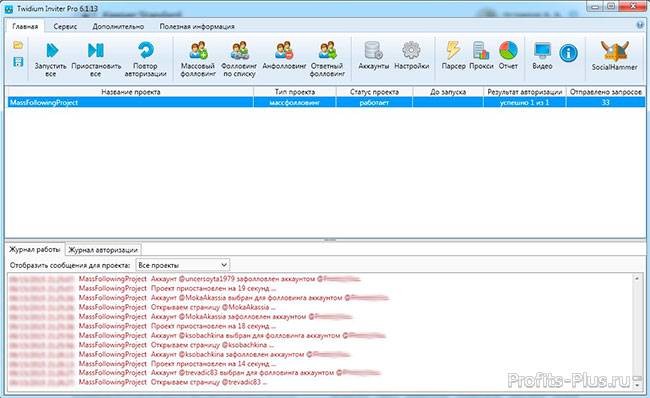The image size is (650, 398).
Task: Switch to the Главная tab
Action: tap(25, 26)
